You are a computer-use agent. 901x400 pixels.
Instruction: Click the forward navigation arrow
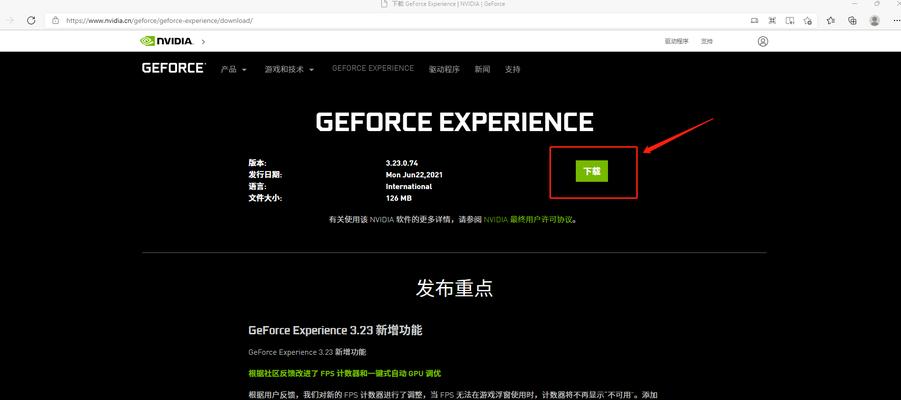(x=10, y=20)
